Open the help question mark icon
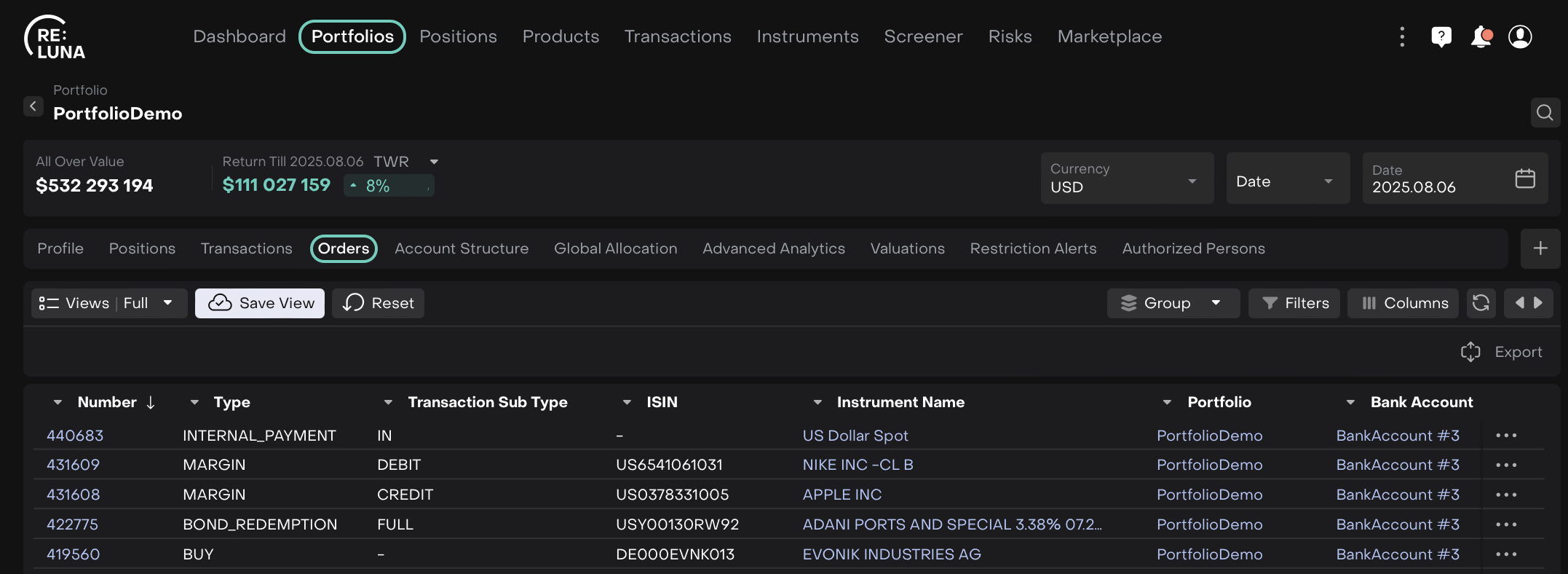 tap(1441, 36)
